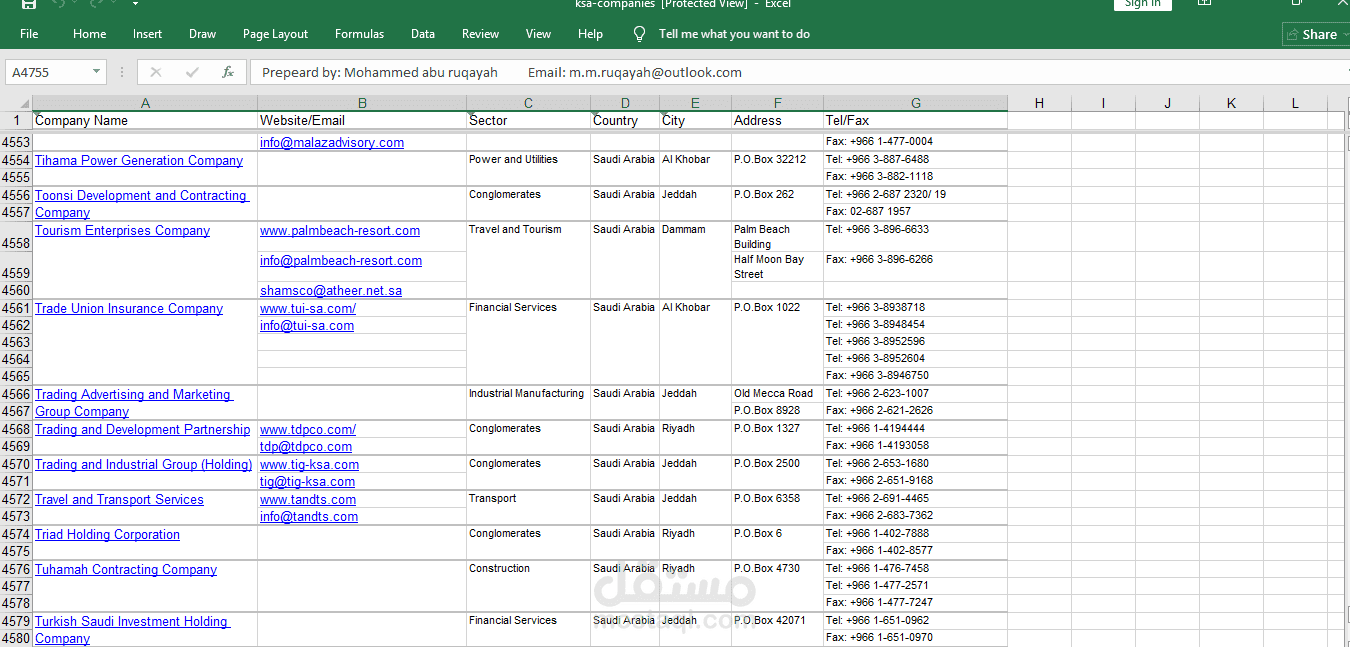Click the Tell me what you want to do box
Image resolution: width=1350 pixels, height=647 pixels.
coord(734,34)
